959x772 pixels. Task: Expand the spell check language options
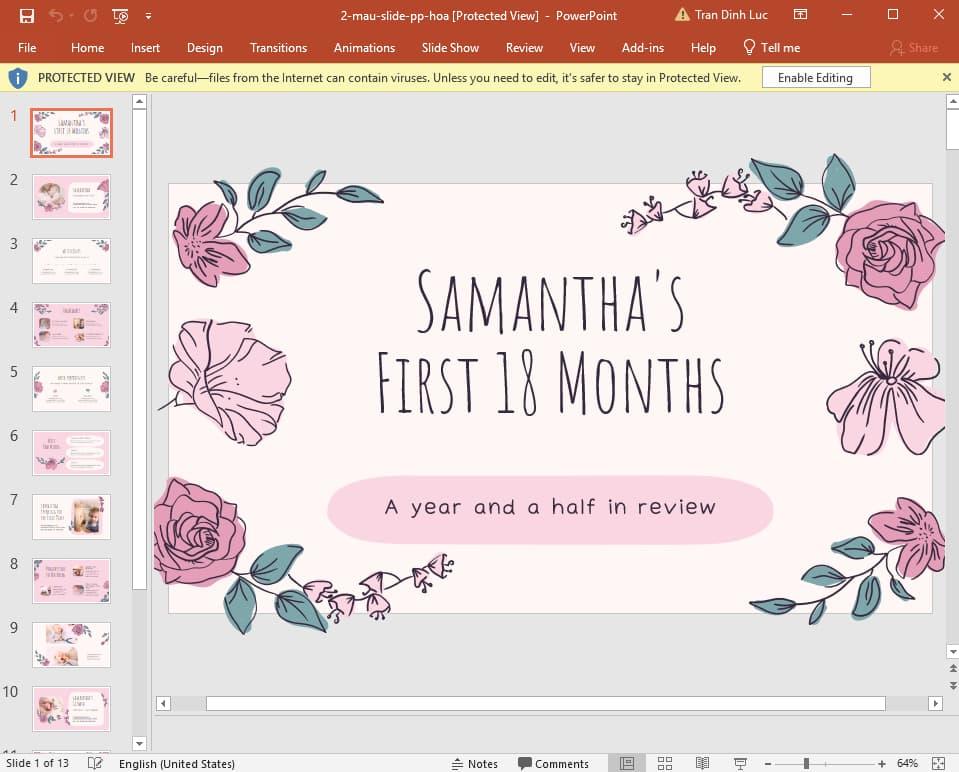point(177,763)
